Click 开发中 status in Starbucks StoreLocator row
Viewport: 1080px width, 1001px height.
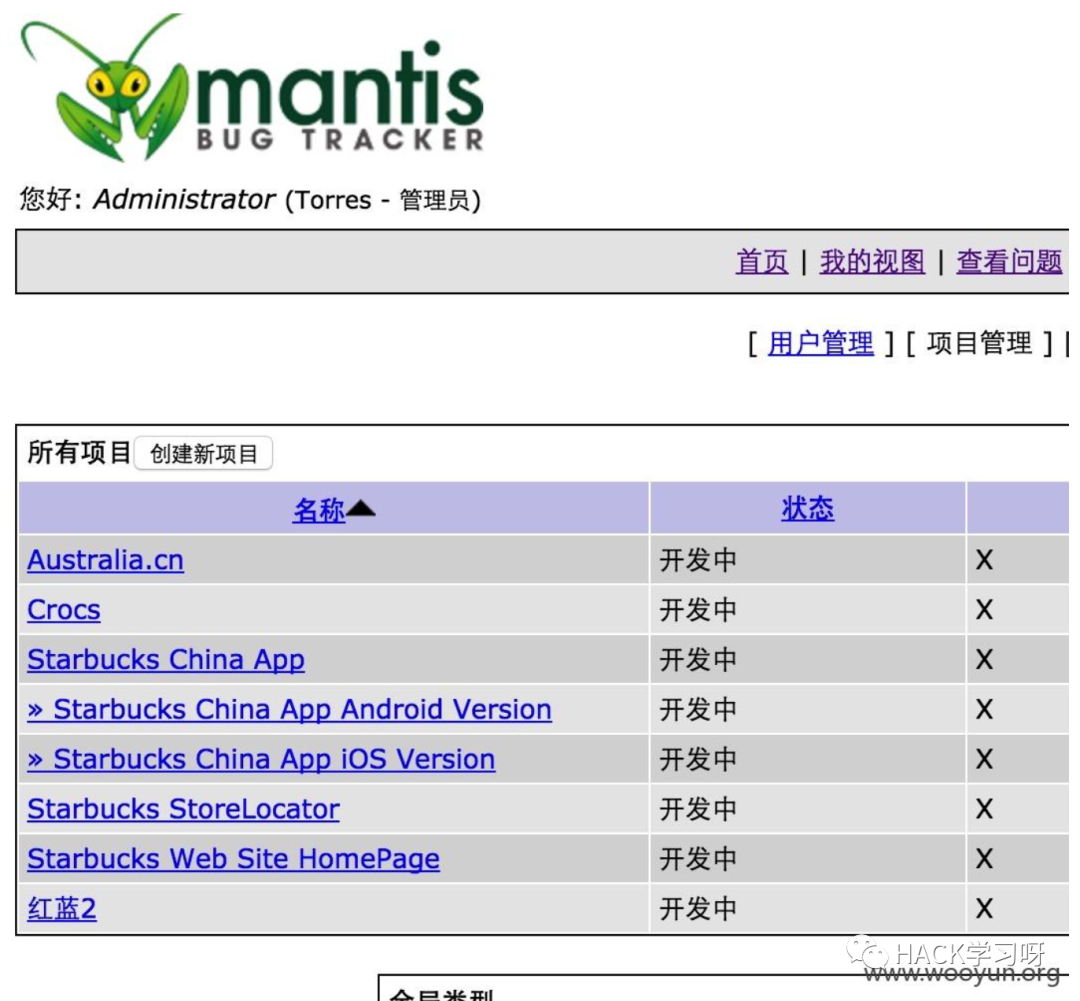pyautogui.click(x=698, y=809)
